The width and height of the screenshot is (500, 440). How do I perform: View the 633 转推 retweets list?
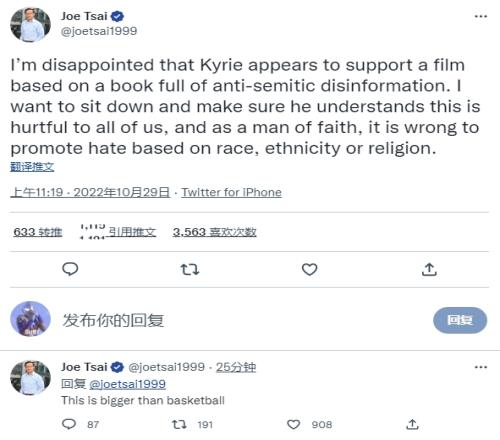pos(38,232)
